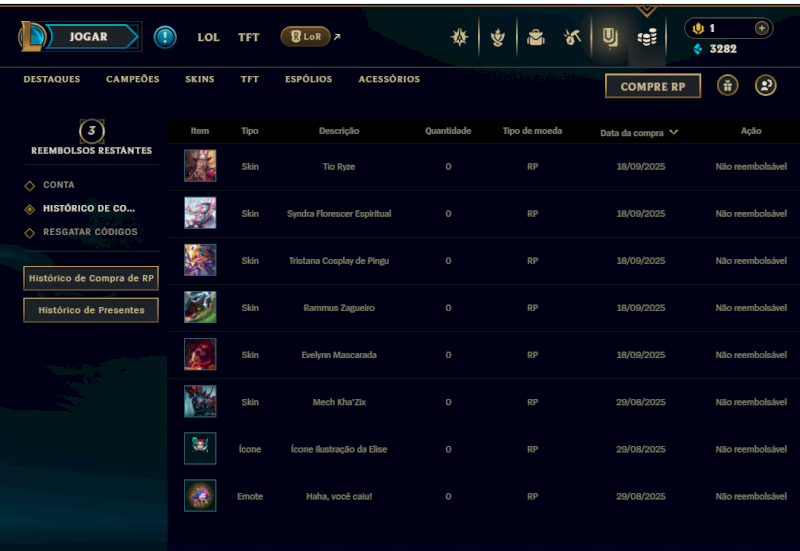This screenshot has height=551, width=800.
Task: Click the Tipo de moeda column header
Action: [532, 131]
